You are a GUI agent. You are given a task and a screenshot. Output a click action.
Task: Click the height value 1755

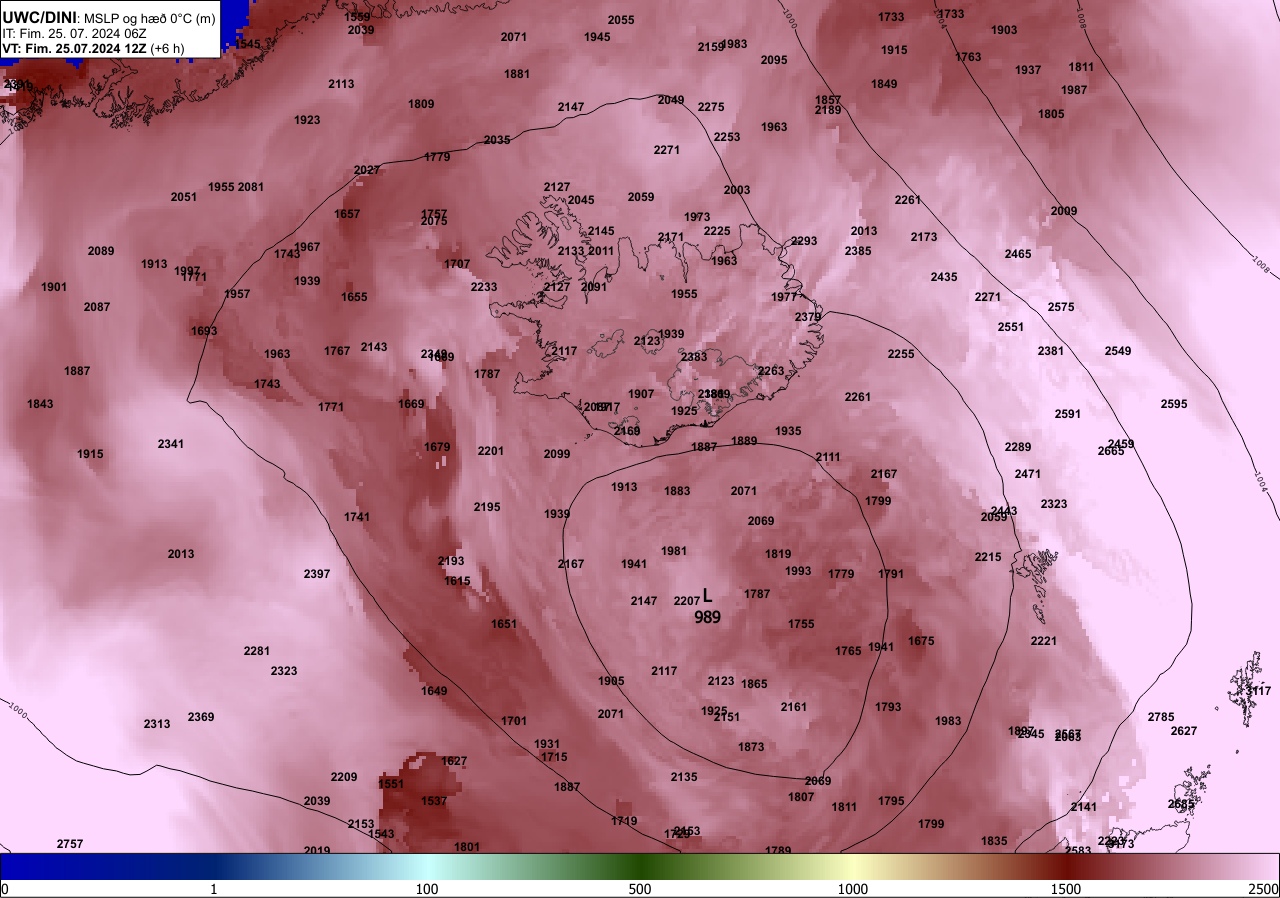pos(801,624)
